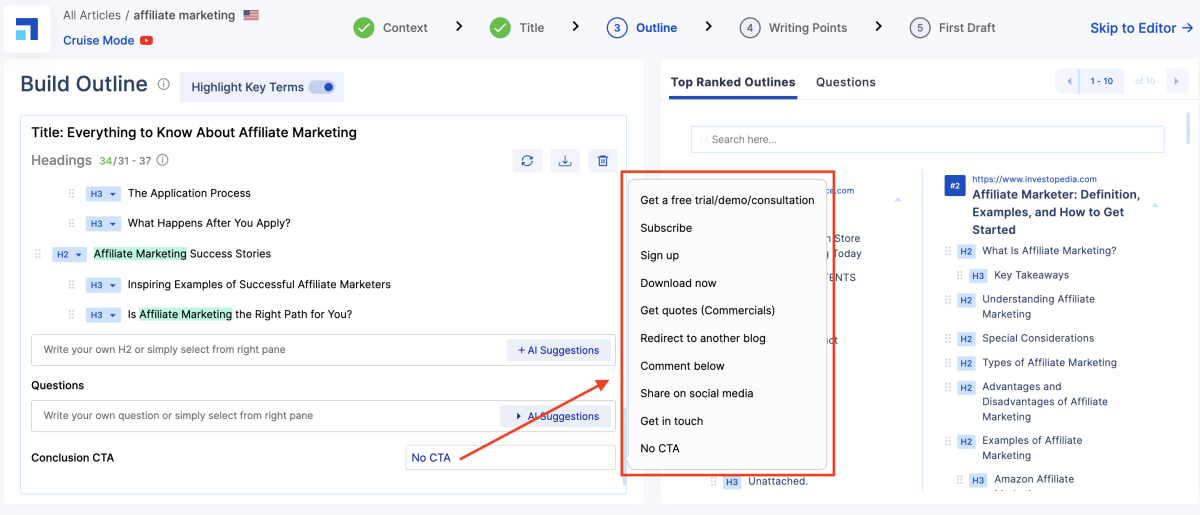Click the download outline icon
This screenshot has width=1200, height=515.
point(564,160)
